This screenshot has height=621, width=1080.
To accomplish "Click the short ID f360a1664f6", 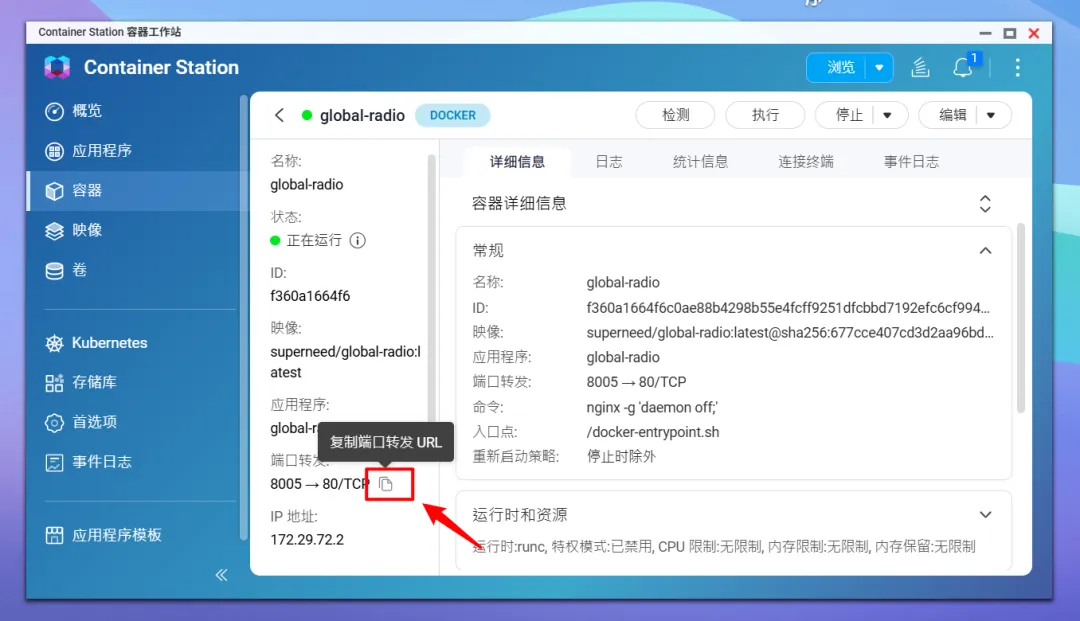I will [x=310, y=296].
